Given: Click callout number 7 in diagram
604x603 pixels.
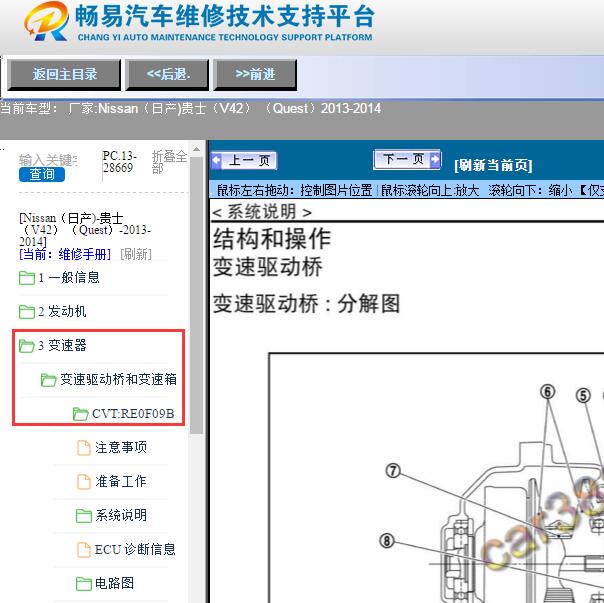Looking at the screenshot, I should click(x=393, y=471).
